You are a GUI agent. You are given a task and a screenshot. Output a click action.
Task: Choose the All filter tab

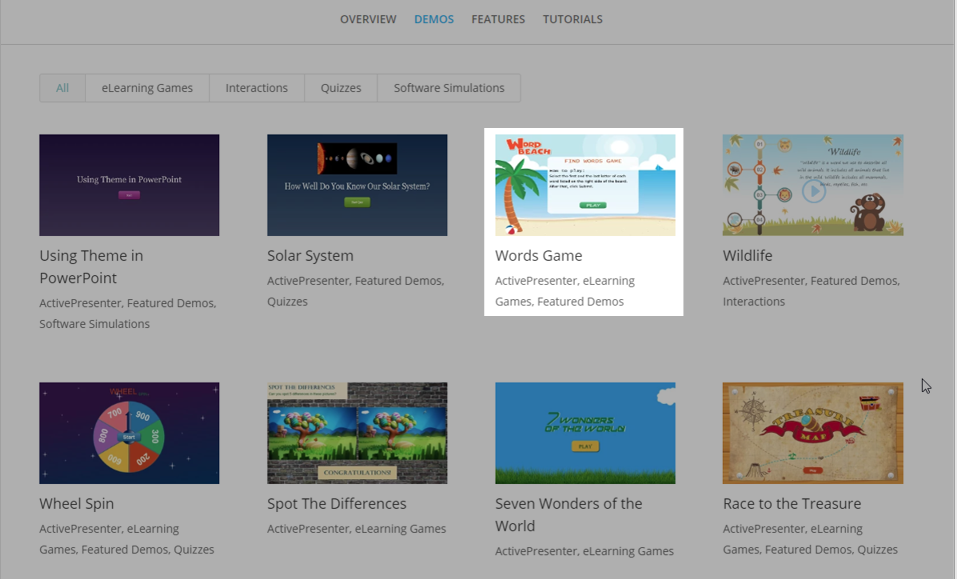(x=62, y=88)
